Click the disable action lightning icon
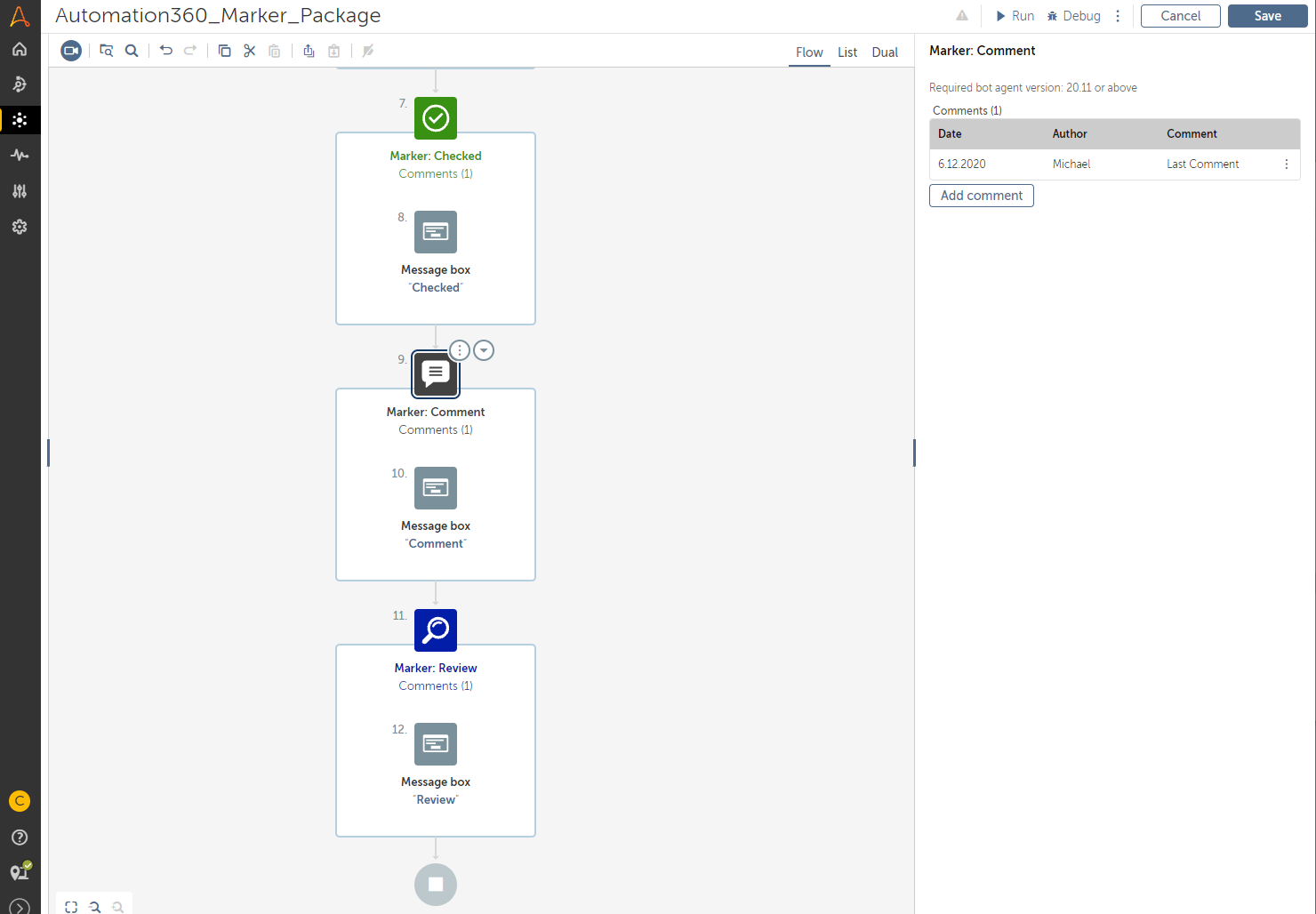 click(368, 51)
